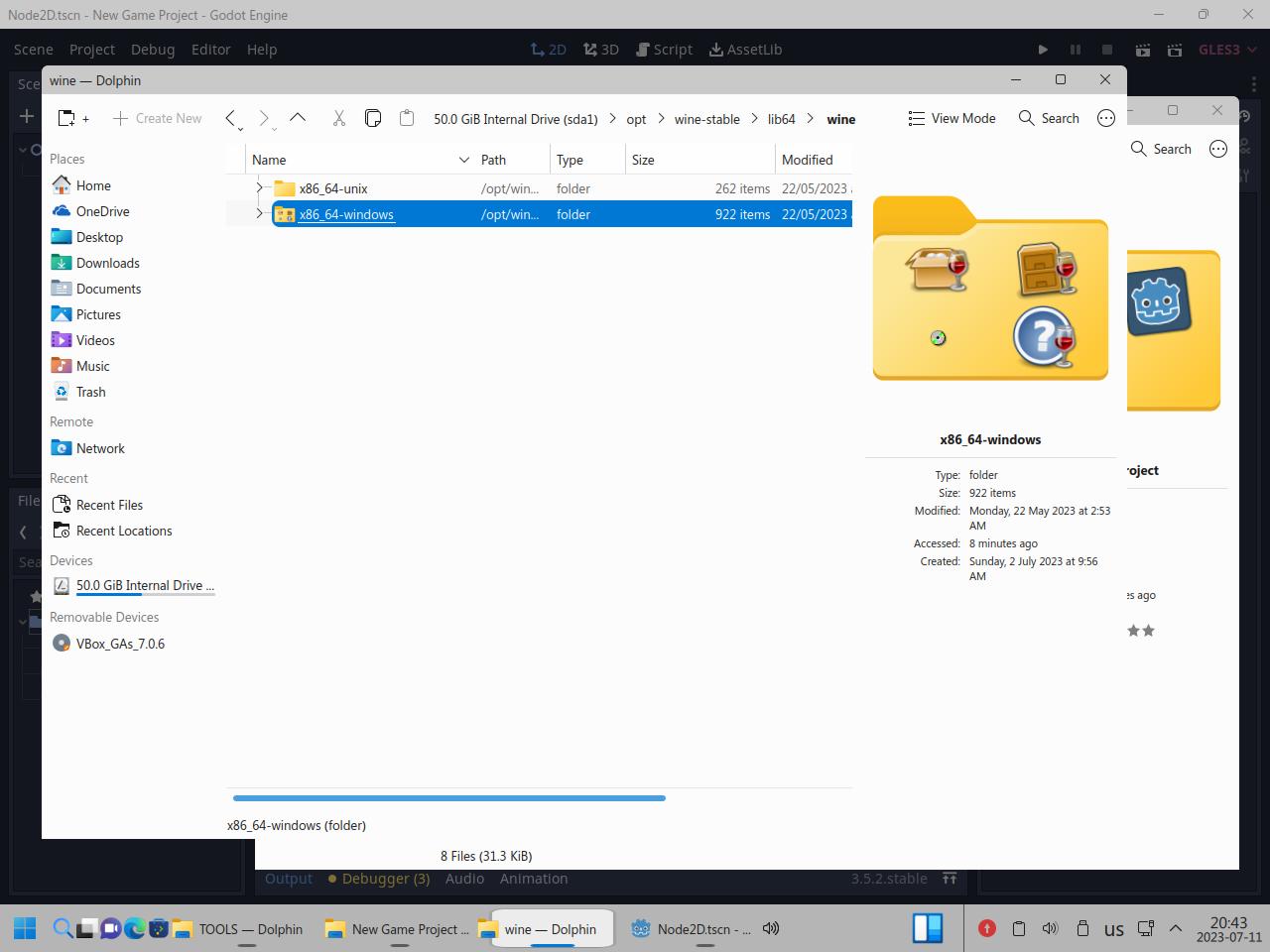Switch to TOOLS — Dolphin taskbar window

tap(238, 929)
